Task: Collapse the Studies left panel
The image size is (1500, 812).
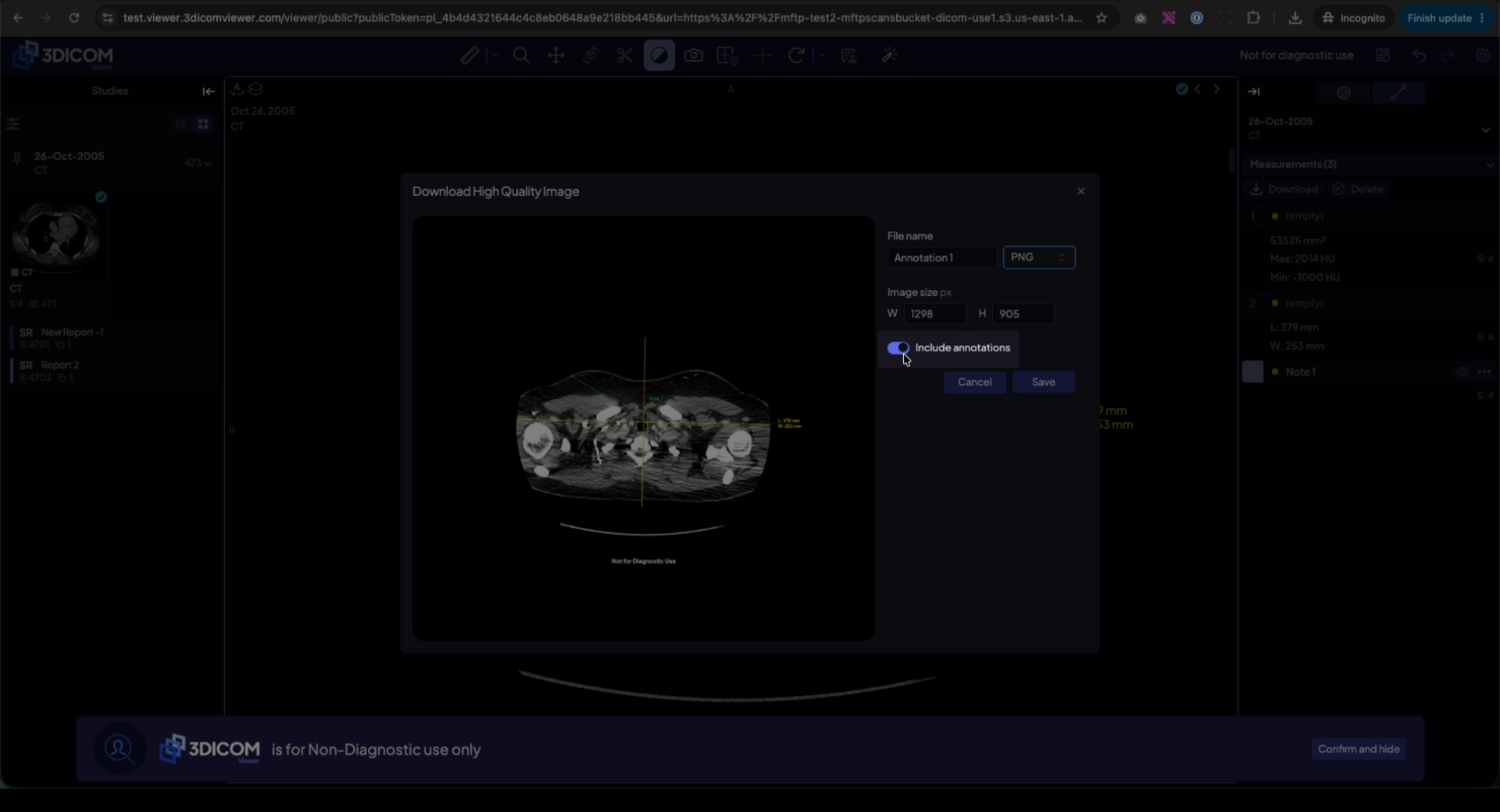Action: click(x=208, y=91)
